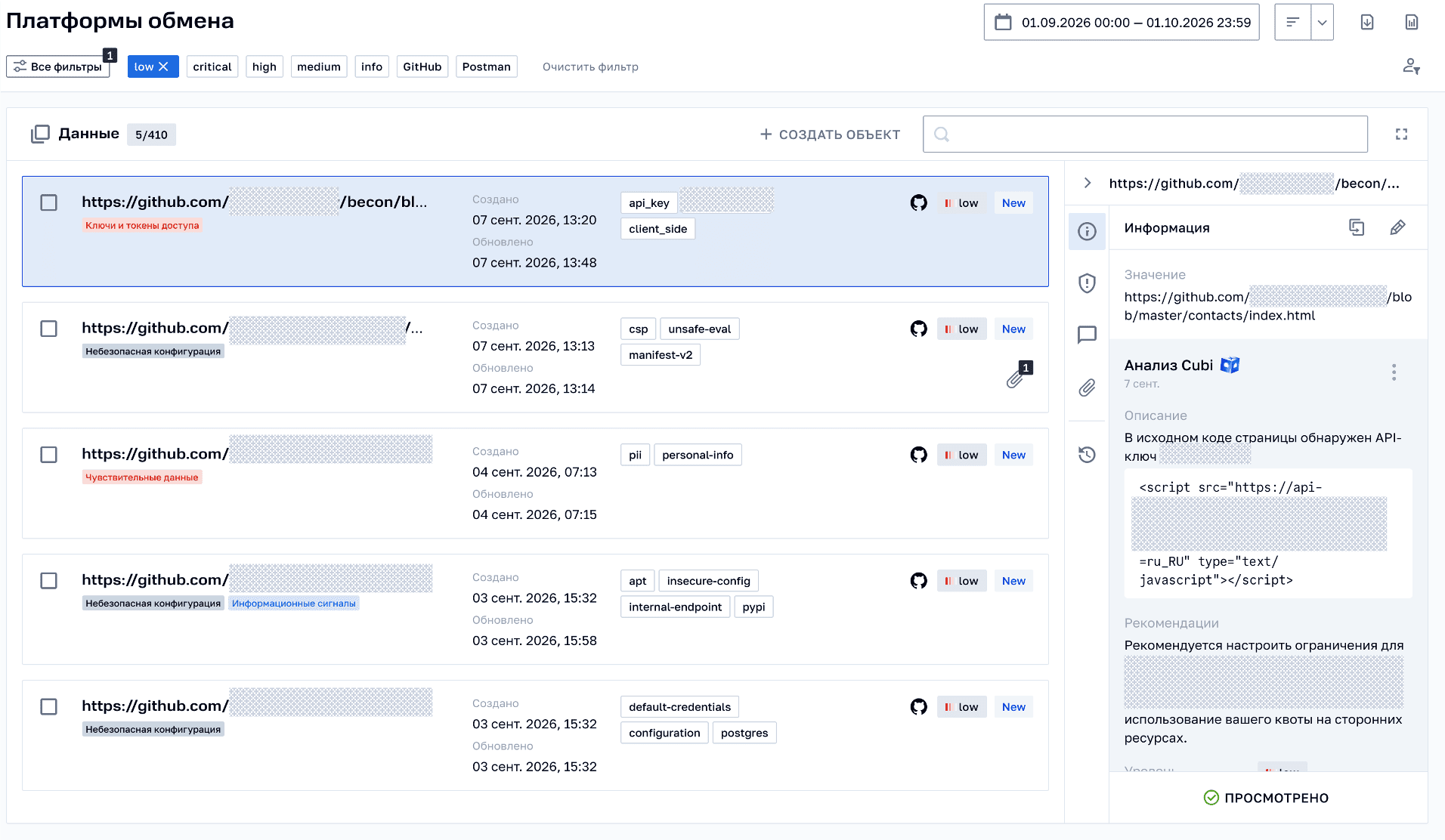
Task: Click СОЗДАТЬ ОБЪЕКТ button
Action: point(830,134)
